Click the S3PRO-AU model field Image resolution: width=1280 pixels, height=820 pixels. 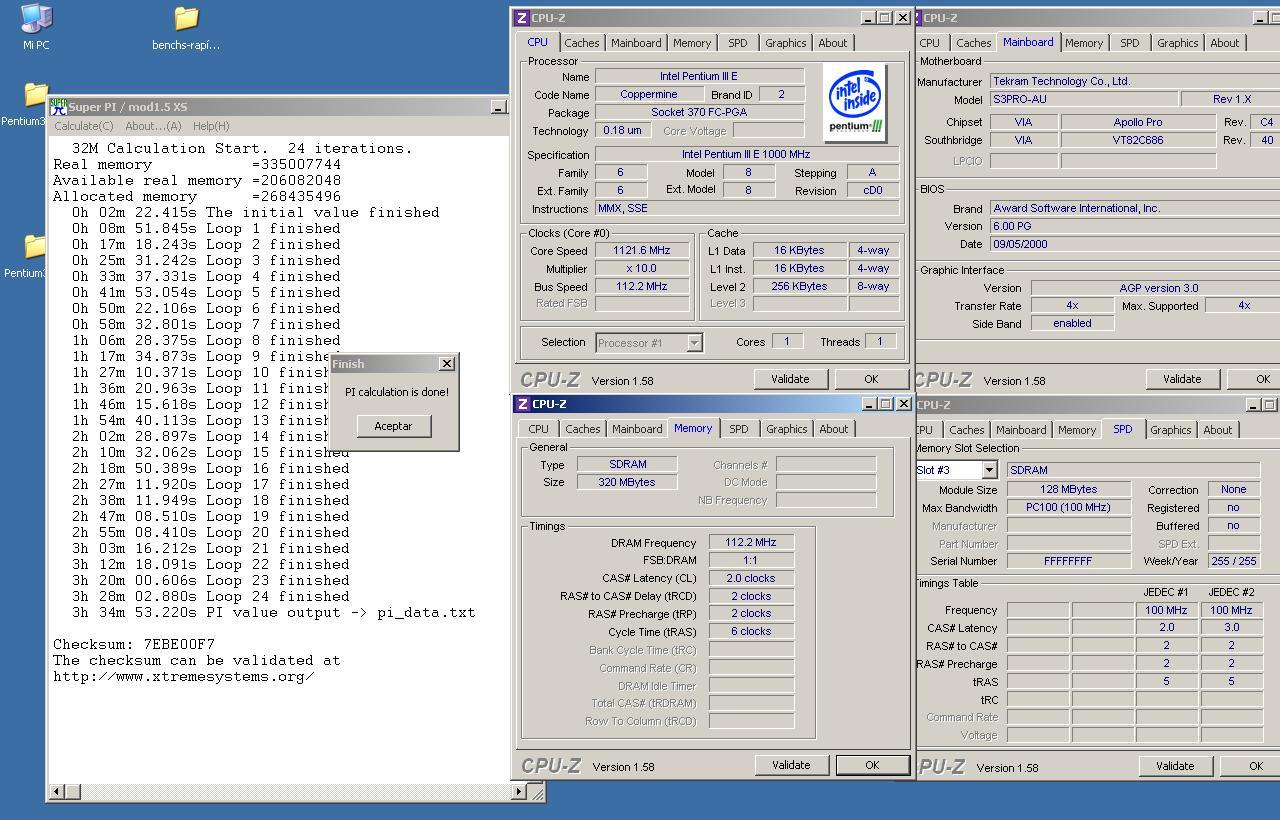[1083, 100]
